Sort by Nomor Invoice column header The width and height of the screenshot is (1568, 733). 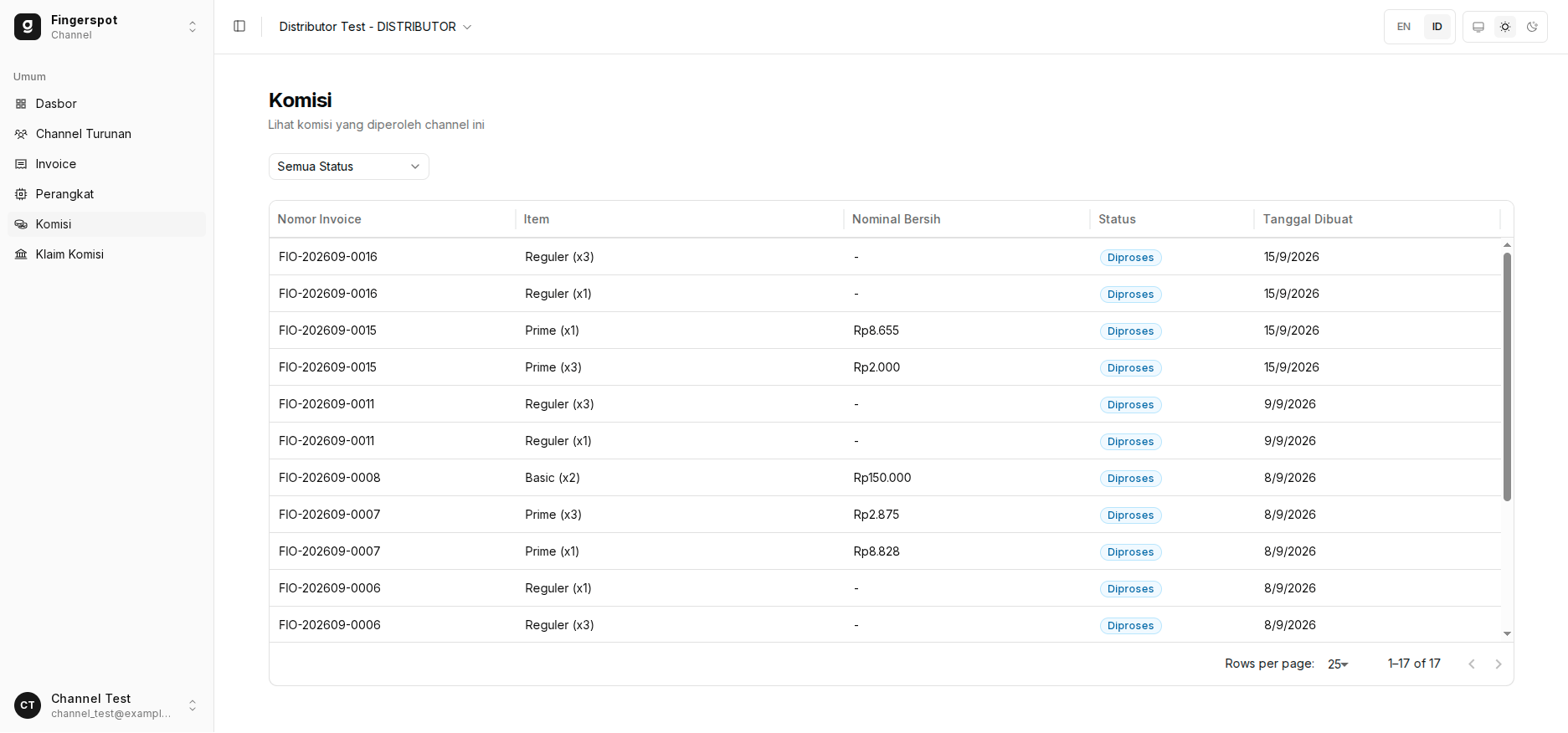pos(392,219)
